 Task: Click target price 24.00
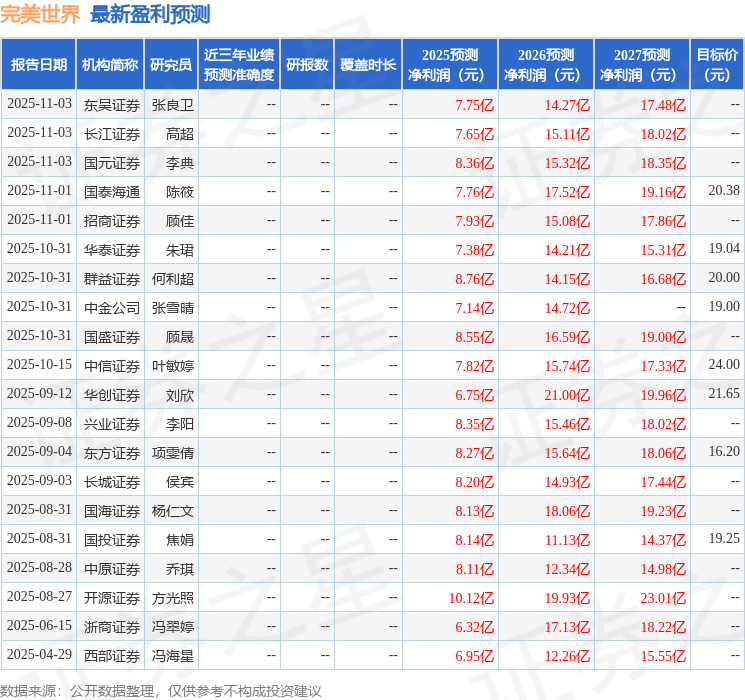tap(724, 364)
